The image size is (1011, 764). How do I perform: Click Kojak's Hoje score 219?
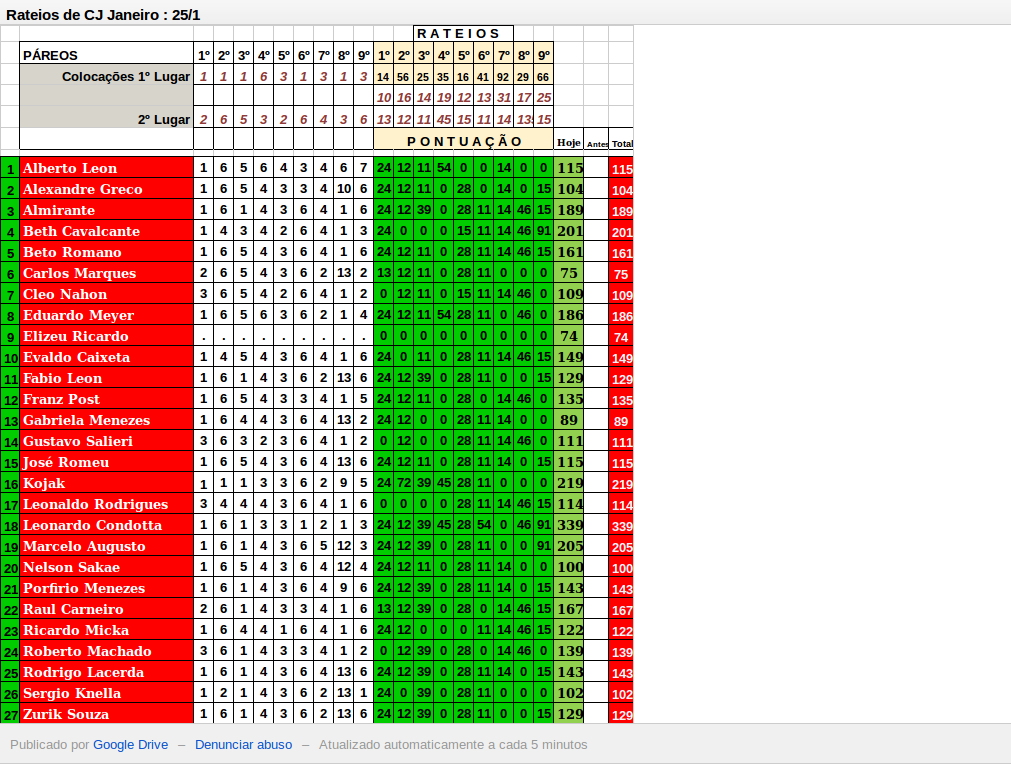569,483
